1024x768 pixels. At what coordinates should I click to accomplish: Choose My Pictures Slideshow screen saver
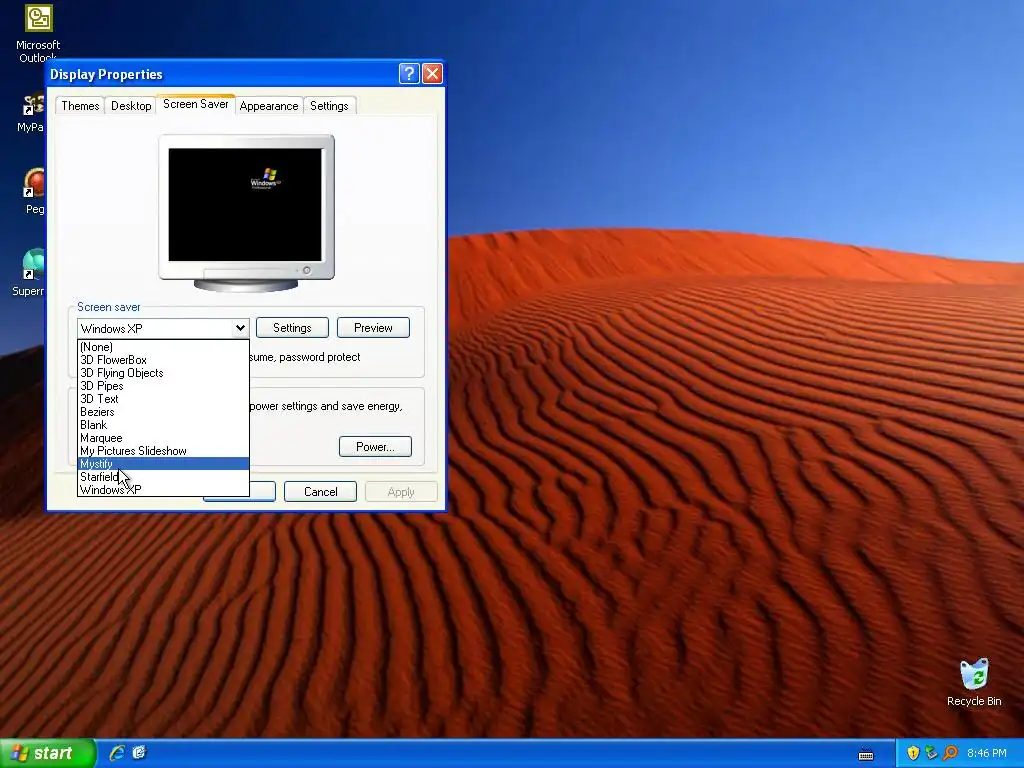[163, 451]
